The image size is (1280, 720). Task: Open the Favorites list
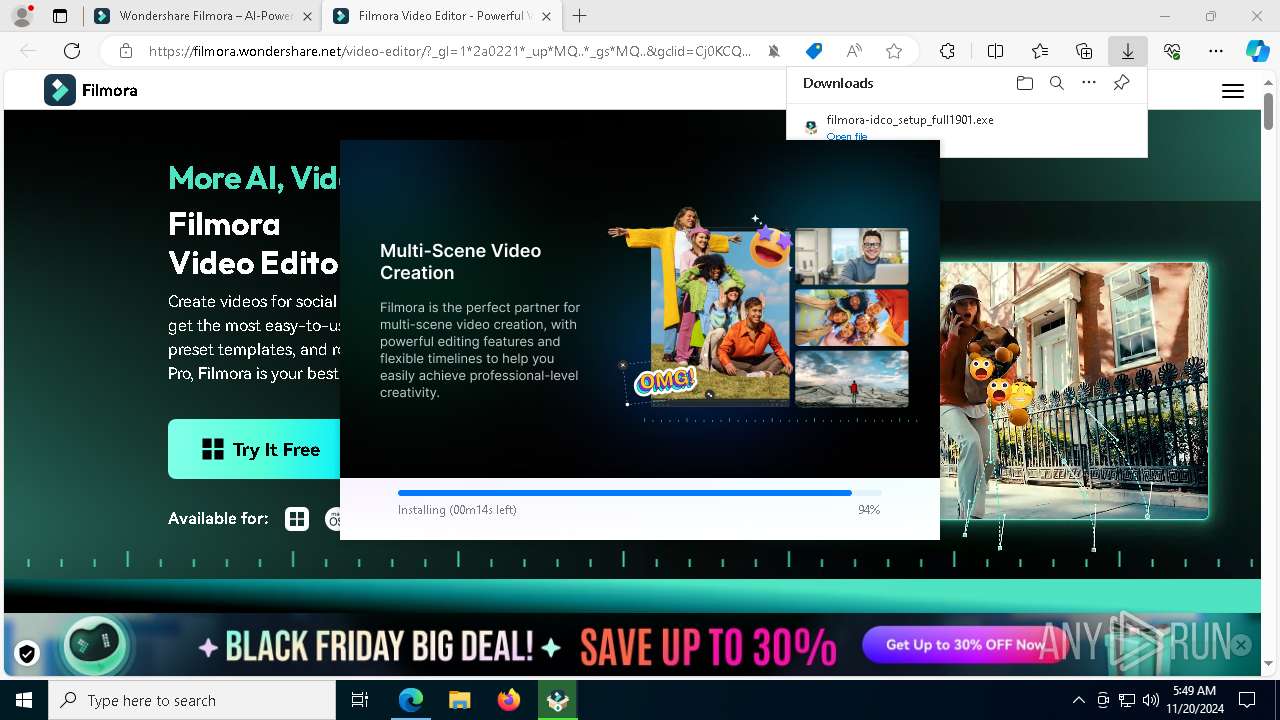(x=1040, y=51)
